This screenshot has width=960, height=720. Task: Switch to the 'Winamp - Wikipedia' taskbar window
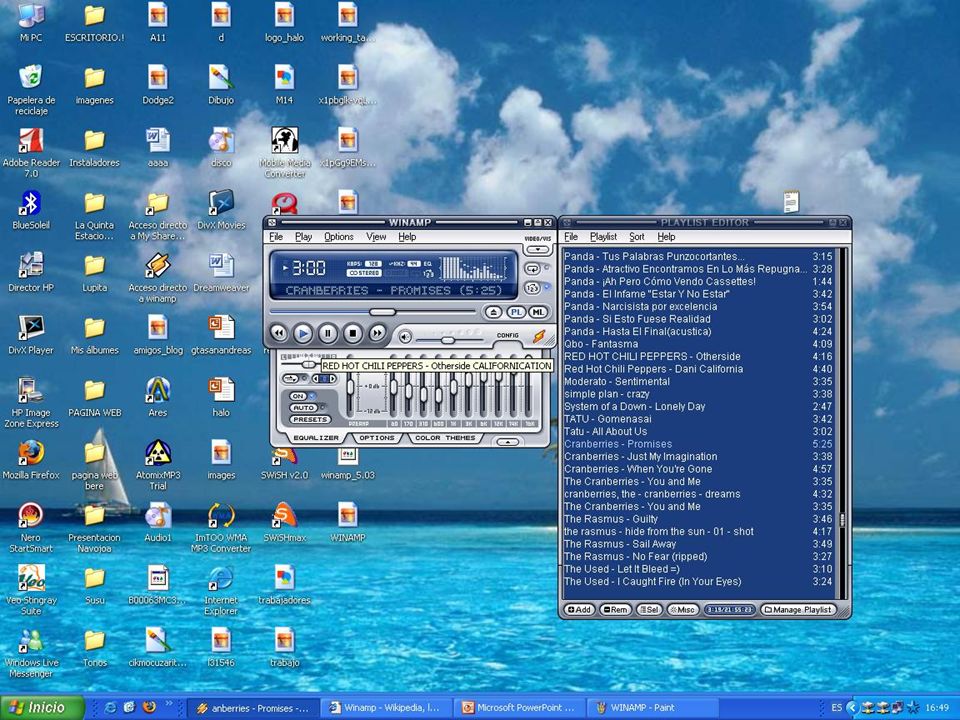(x=386, y=708)
